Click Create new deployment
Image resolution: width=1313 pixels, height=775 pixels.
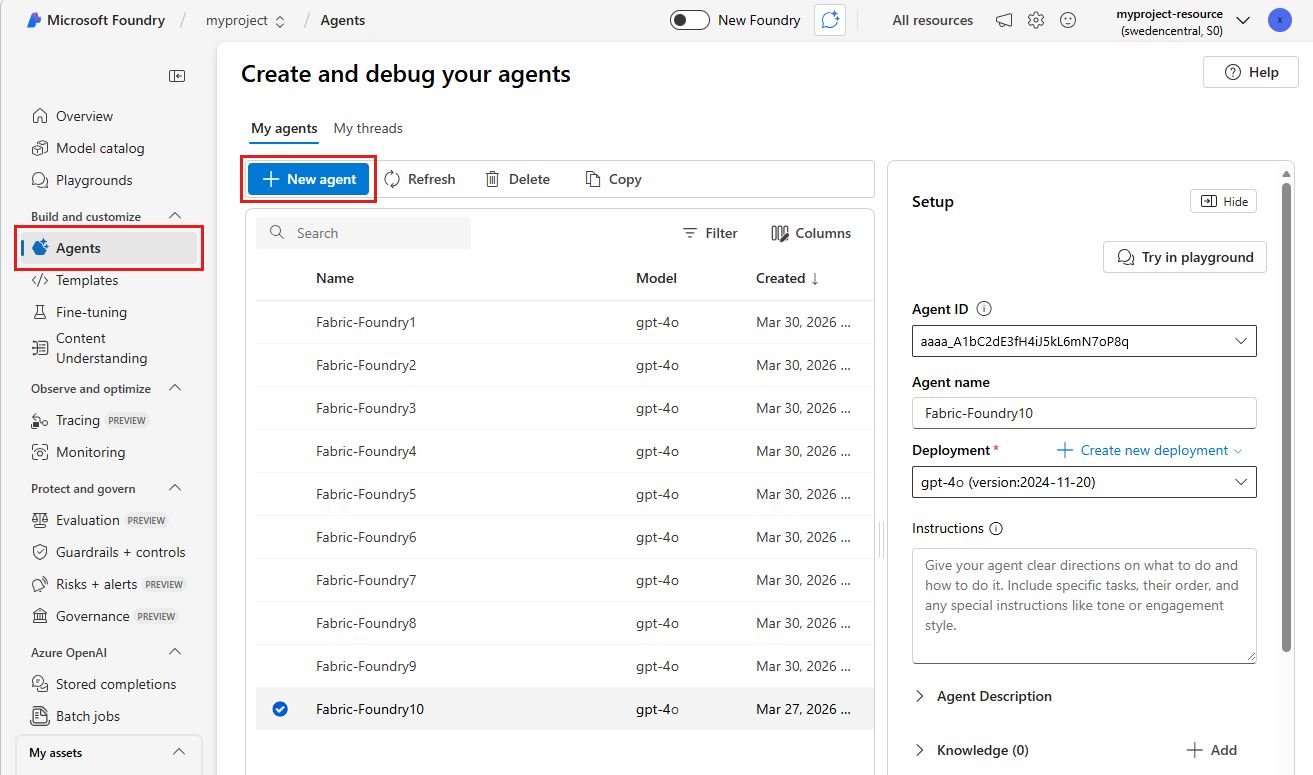[x=1149, y=450]
